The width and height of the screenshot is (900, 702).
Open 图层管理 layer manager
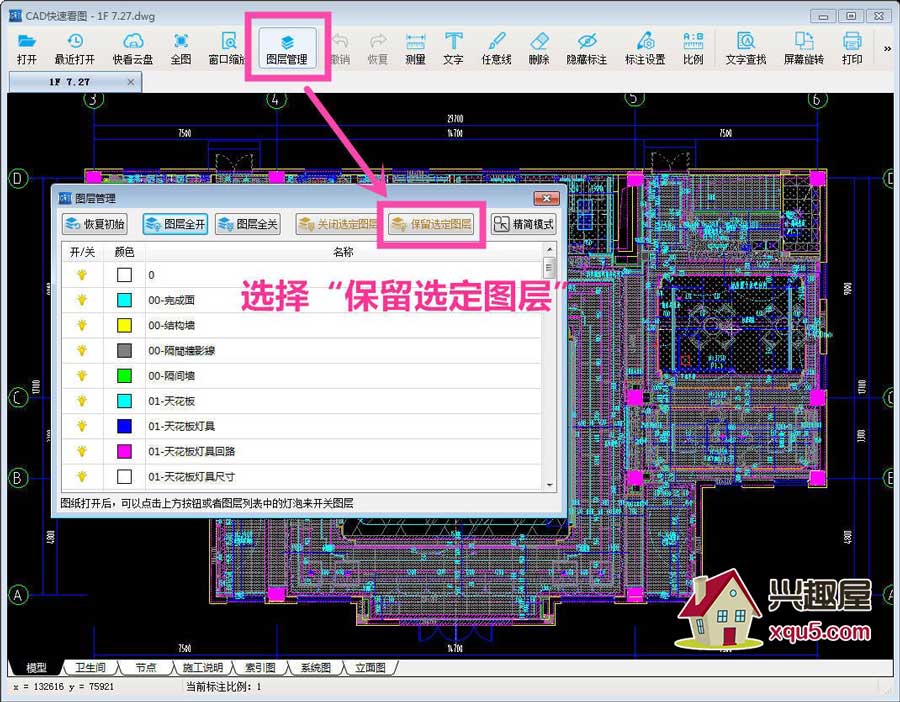point(287,48)
